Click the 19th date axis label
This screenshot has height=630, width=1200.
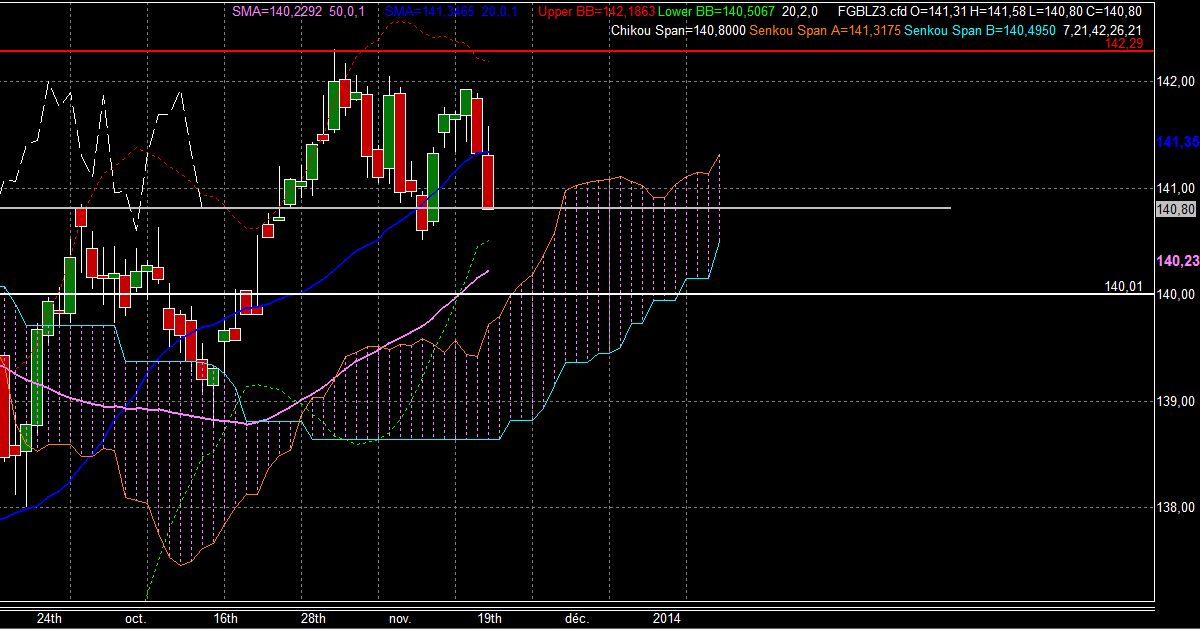click(489, 618)
